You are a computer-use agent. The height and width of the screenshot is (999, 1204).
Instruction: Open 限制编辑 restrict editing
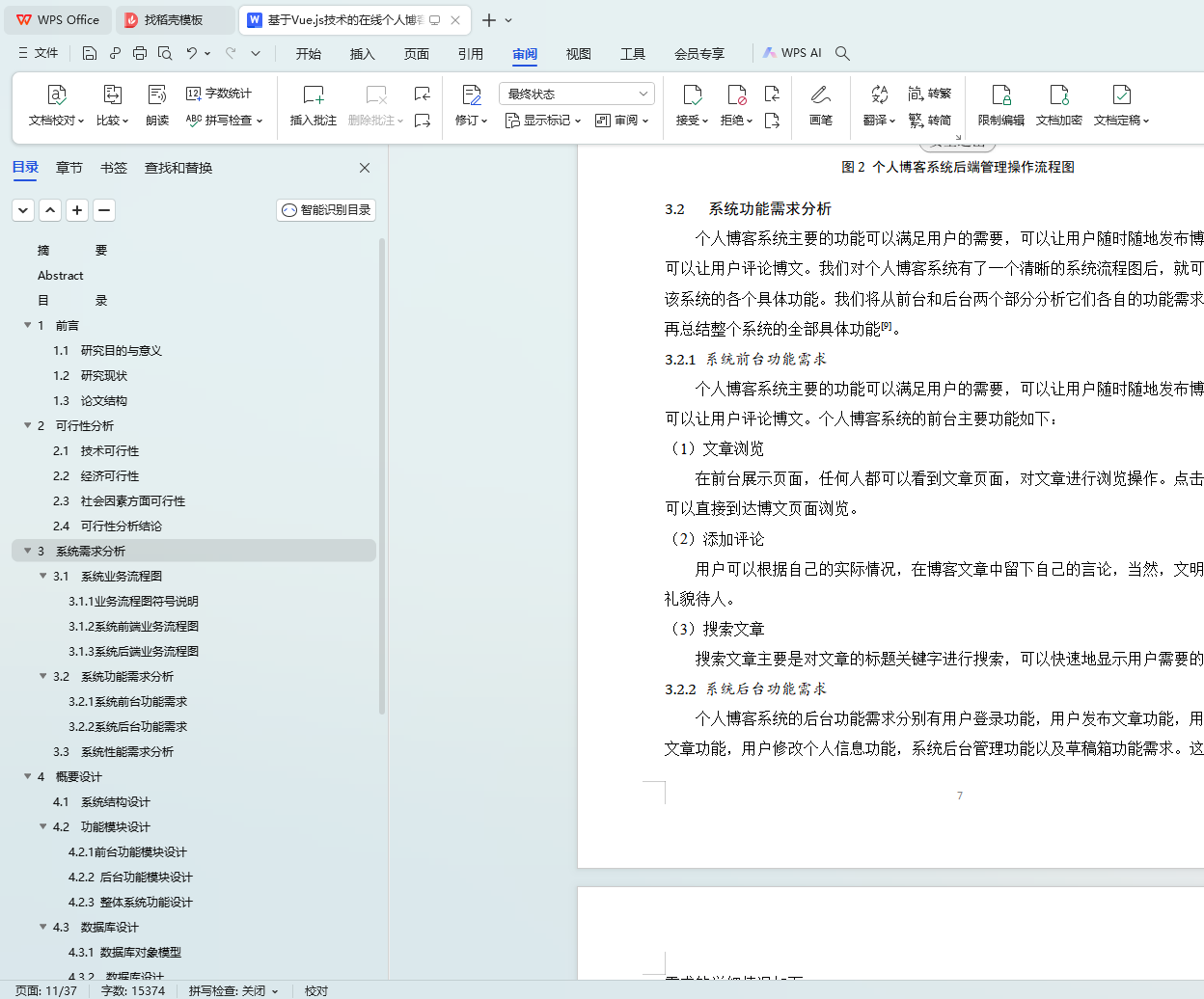1001,106
